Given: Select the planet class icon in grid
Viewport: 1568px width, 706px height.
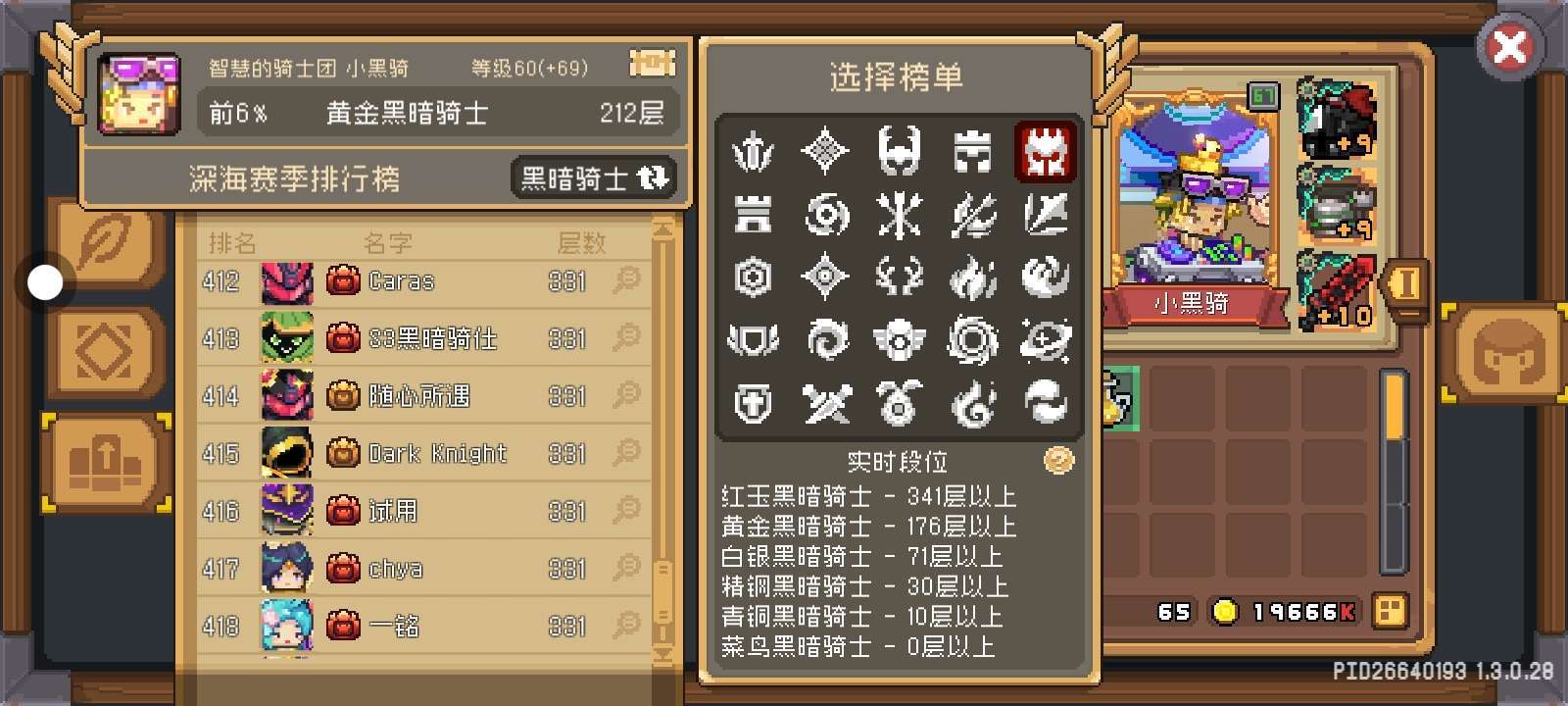Looking at the screenshot, I should tap(1045, 340).
